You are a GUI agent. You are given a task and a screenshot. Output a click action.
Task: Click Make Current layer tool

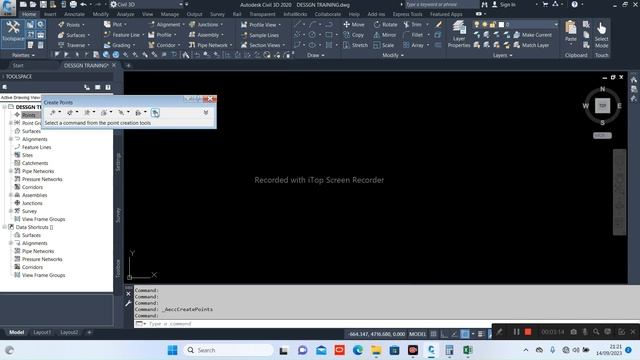533,35
